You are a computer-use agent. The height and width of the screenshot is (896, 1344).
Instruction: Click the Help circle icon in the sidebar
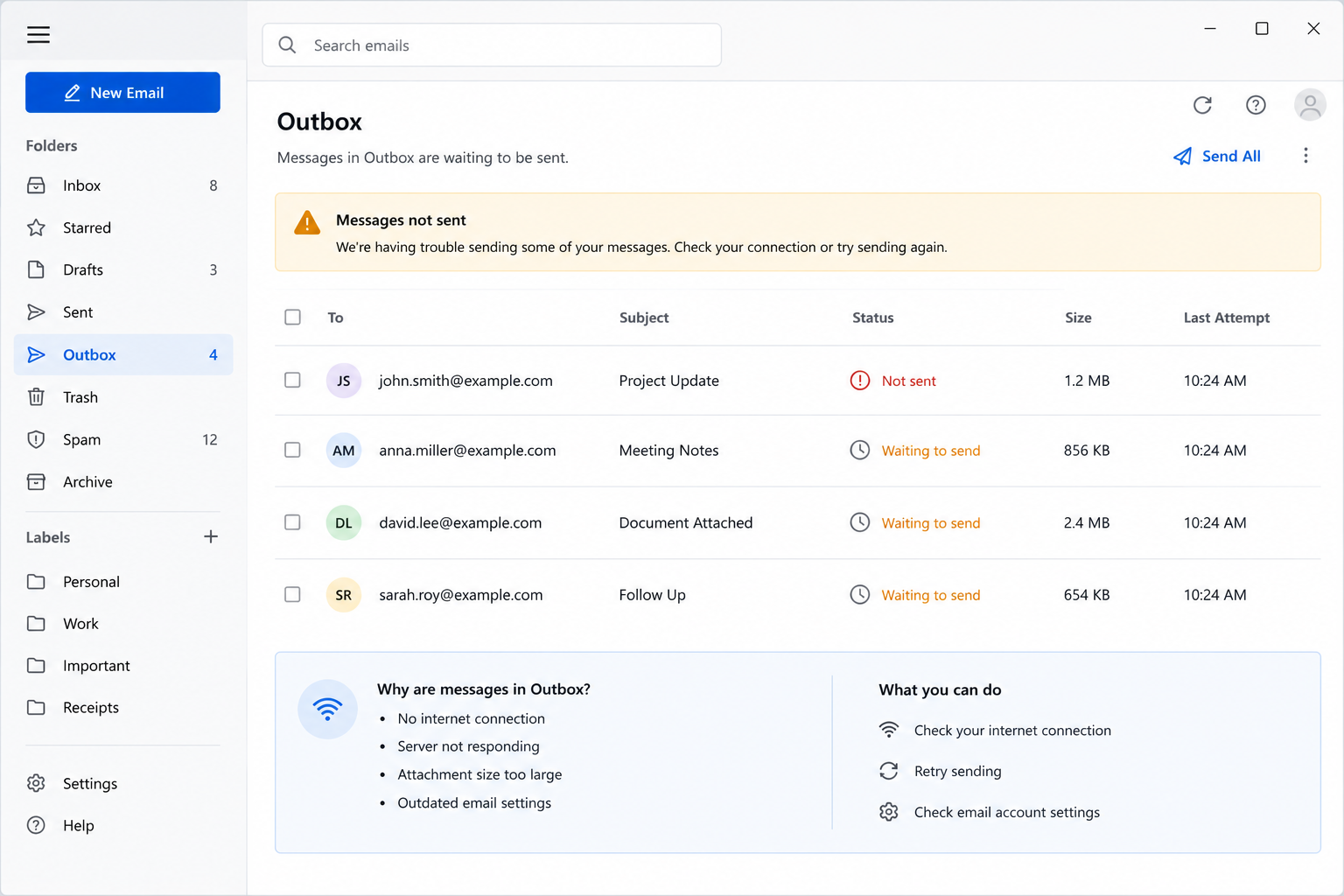(x=36, y=825)
